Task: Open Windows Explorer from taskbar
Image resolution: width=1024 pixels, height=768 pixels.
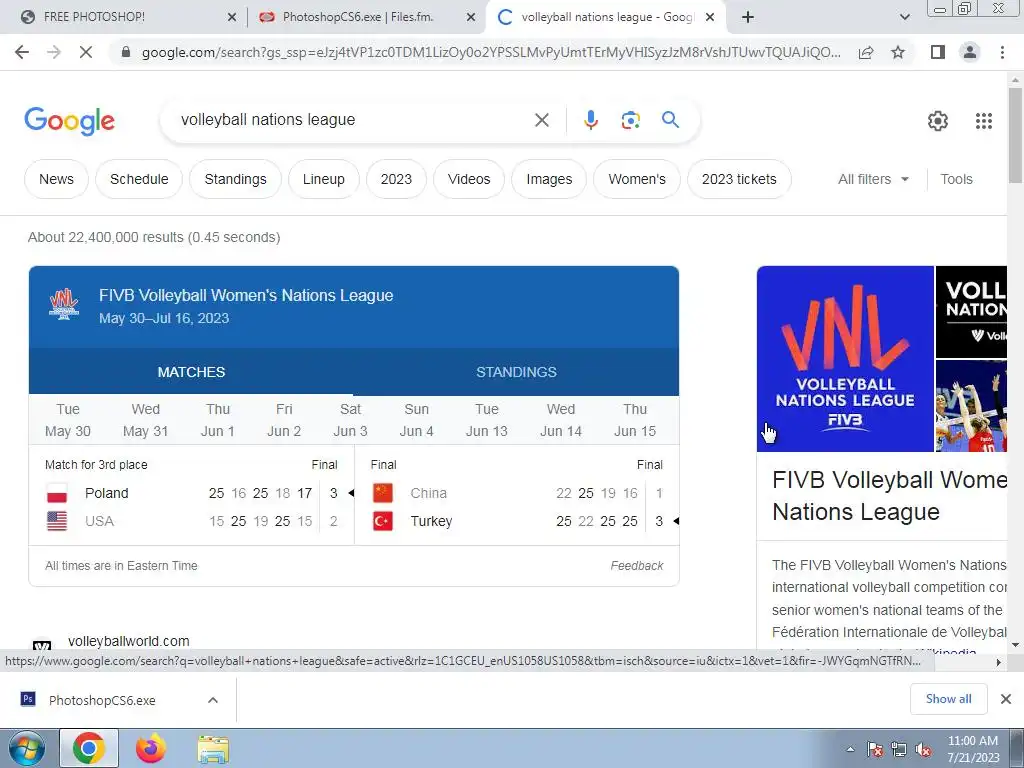Action: pos(213,749)
